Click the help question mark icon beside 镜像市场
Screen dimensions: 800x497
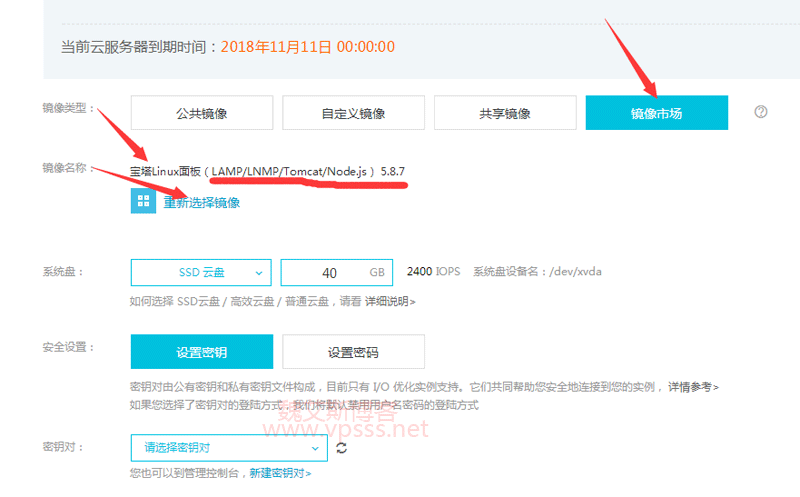(x=761, y=112)
